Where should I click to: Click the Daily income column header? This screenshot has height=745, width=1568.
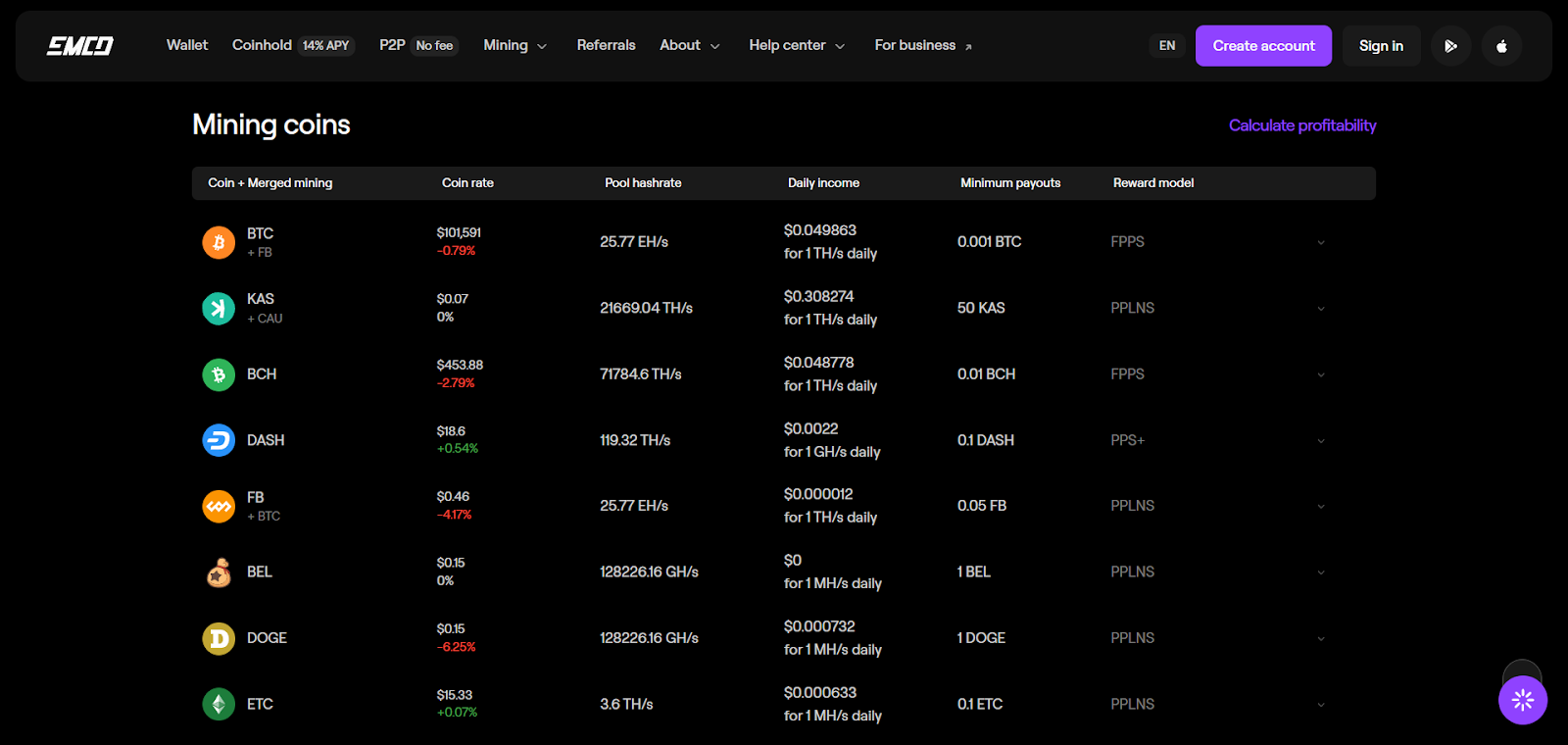pyautogui.click(x=823, y=183)
